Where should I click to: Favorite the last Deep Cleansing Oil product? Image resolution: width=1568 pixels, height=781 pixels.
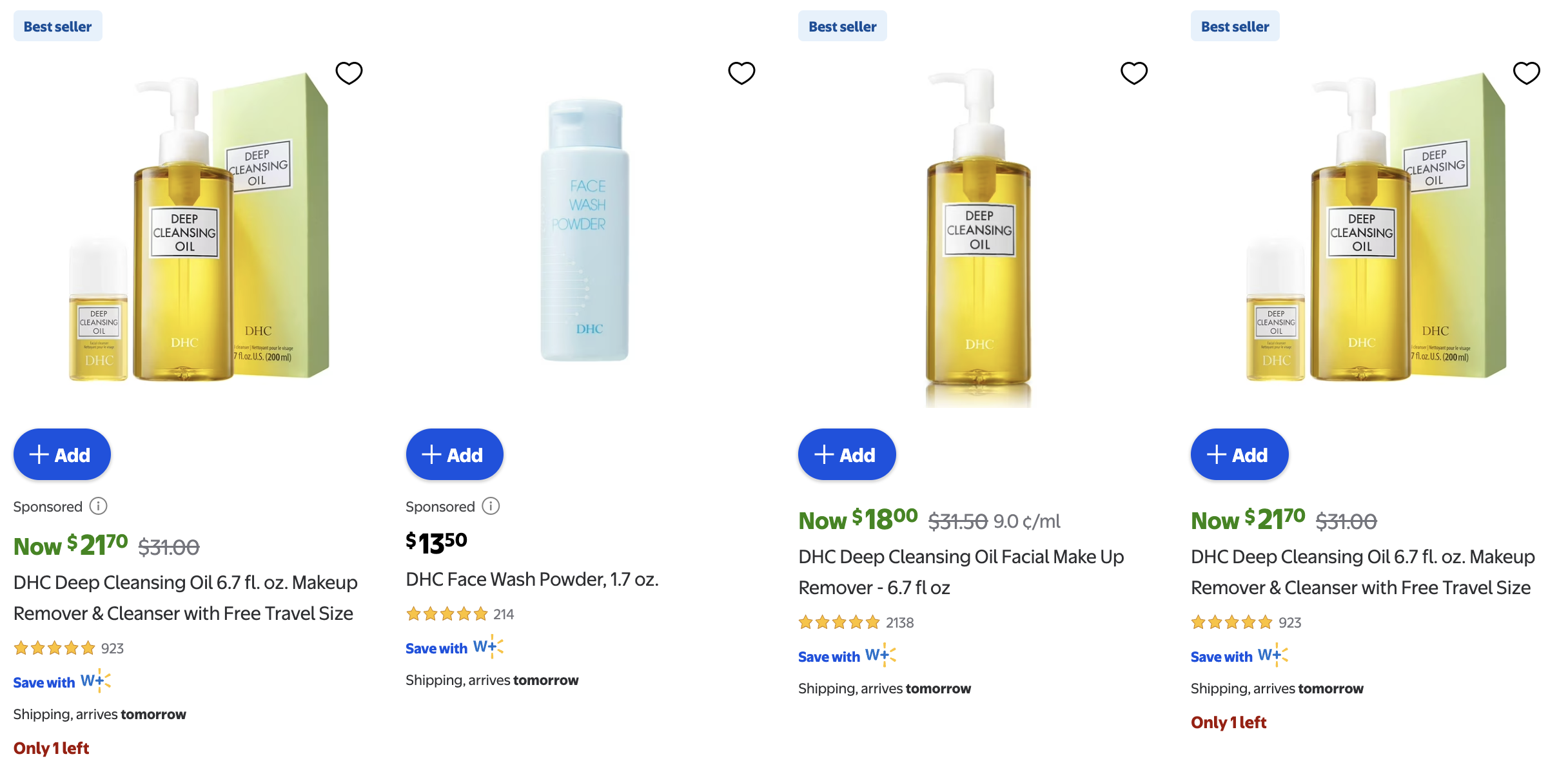click(x=1526, y=73)
